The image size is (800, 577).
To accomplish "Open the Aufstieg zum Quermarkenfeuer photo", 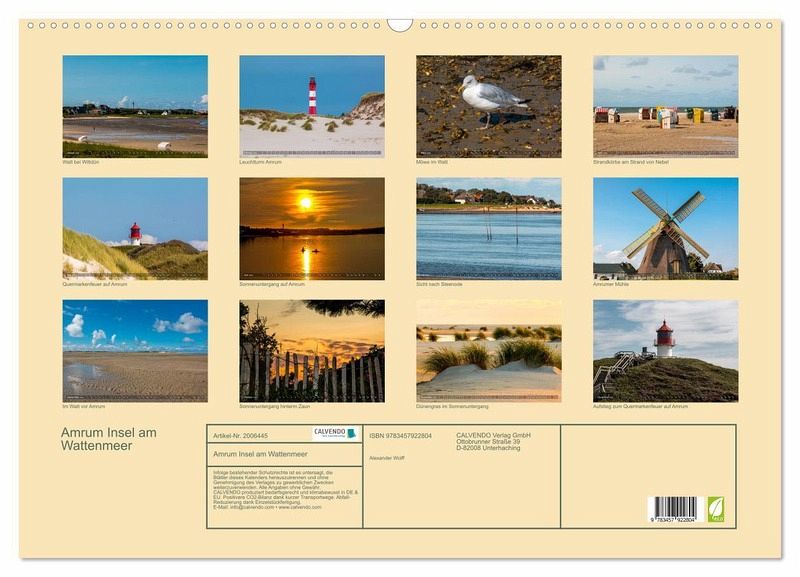I will coord(665,350).
